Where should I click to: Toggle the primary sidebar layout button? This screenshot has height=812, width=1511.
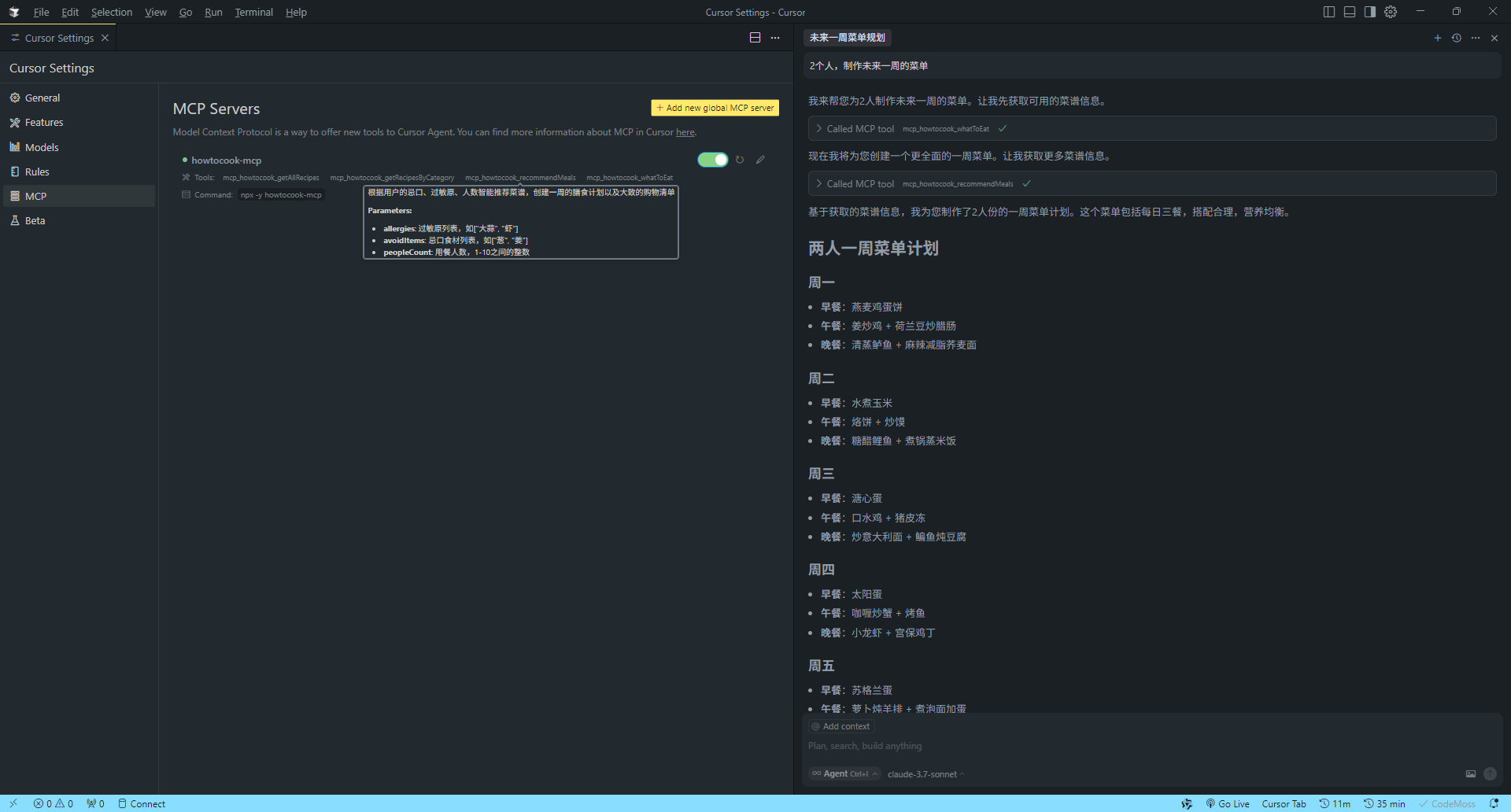[1329, 12]
